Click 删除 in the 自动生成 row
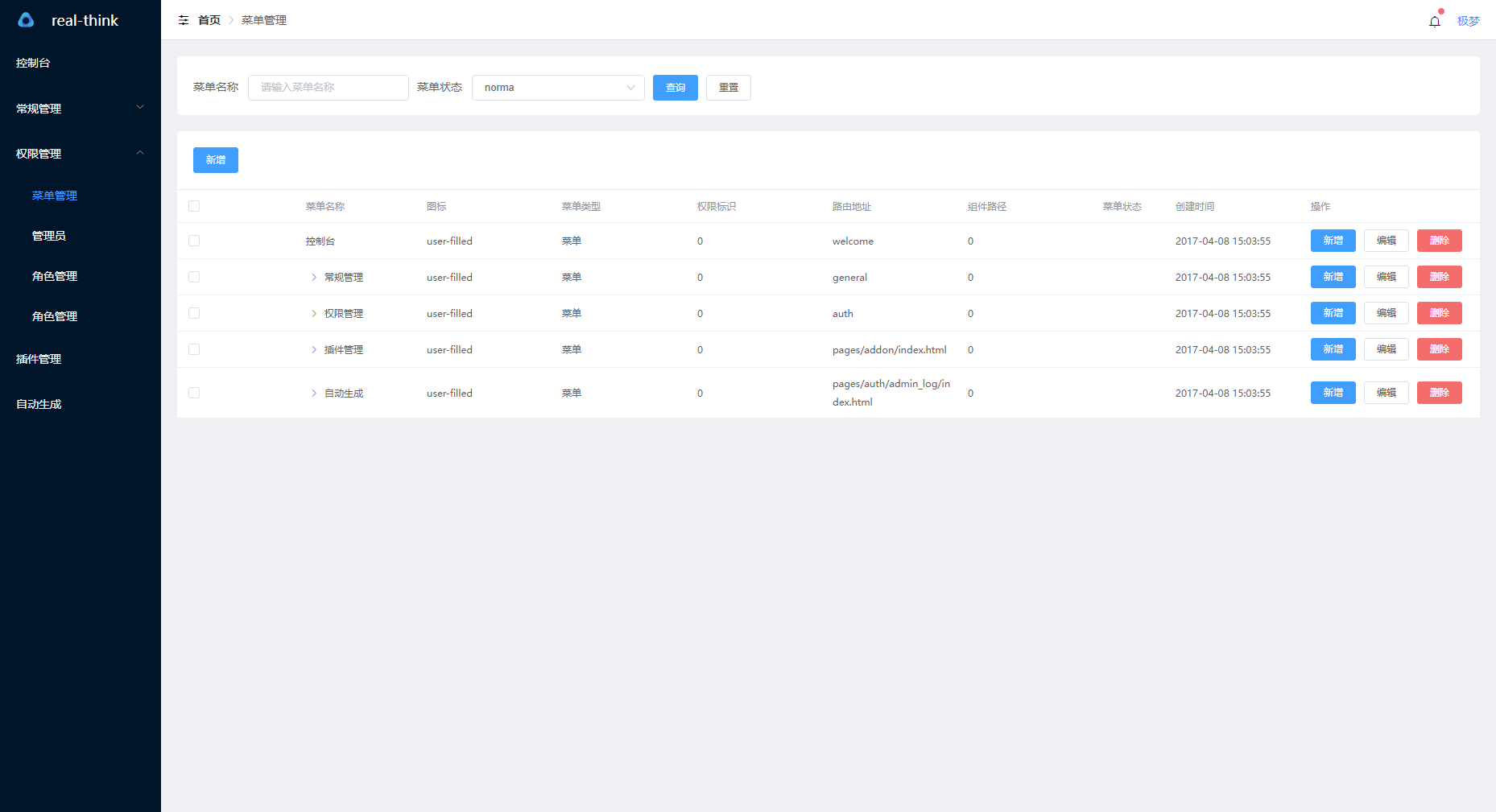 [x=1440, y=393]
